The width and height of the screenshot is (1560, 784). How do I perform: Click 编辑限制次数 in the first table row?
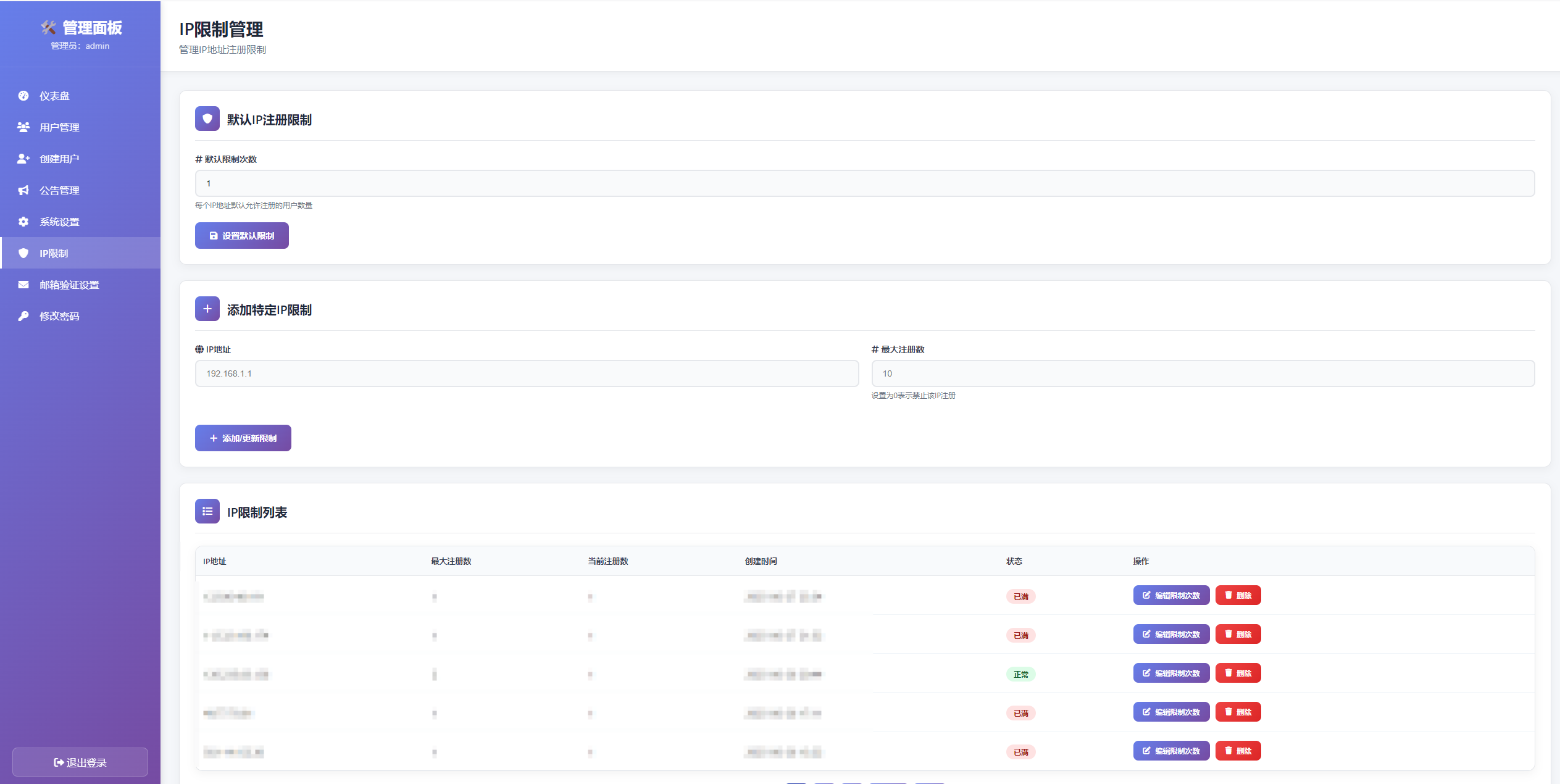[x=1171, y=595]
